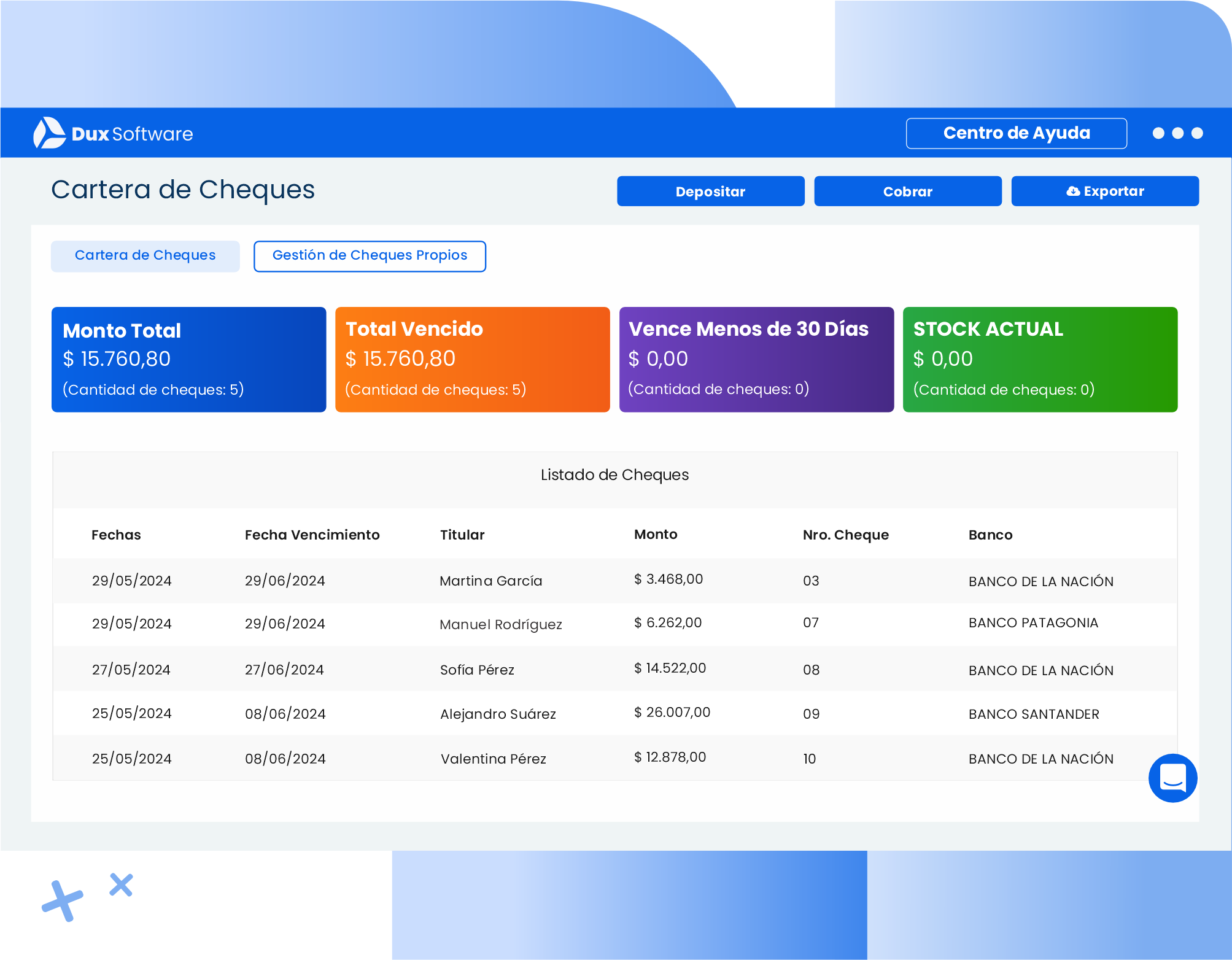The image size is (1232, 960).
Task: Click BANCO DE LA NACIÓN in Martina García row
Action: [x=1040, y=581]
